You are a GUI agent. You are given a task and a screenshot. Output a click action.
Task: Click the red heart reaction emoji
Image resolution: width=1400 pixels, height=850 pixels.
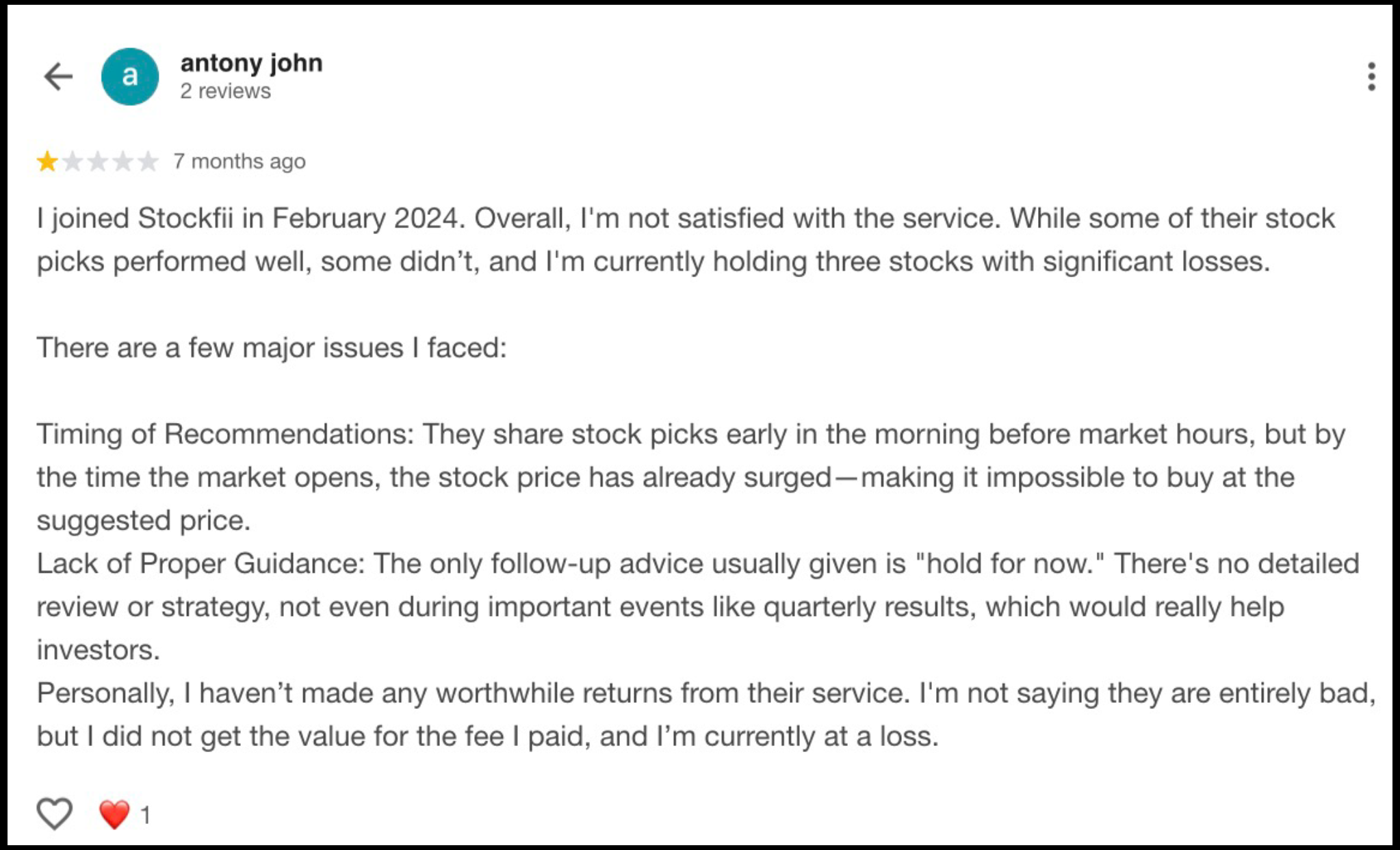click(114, 814)
